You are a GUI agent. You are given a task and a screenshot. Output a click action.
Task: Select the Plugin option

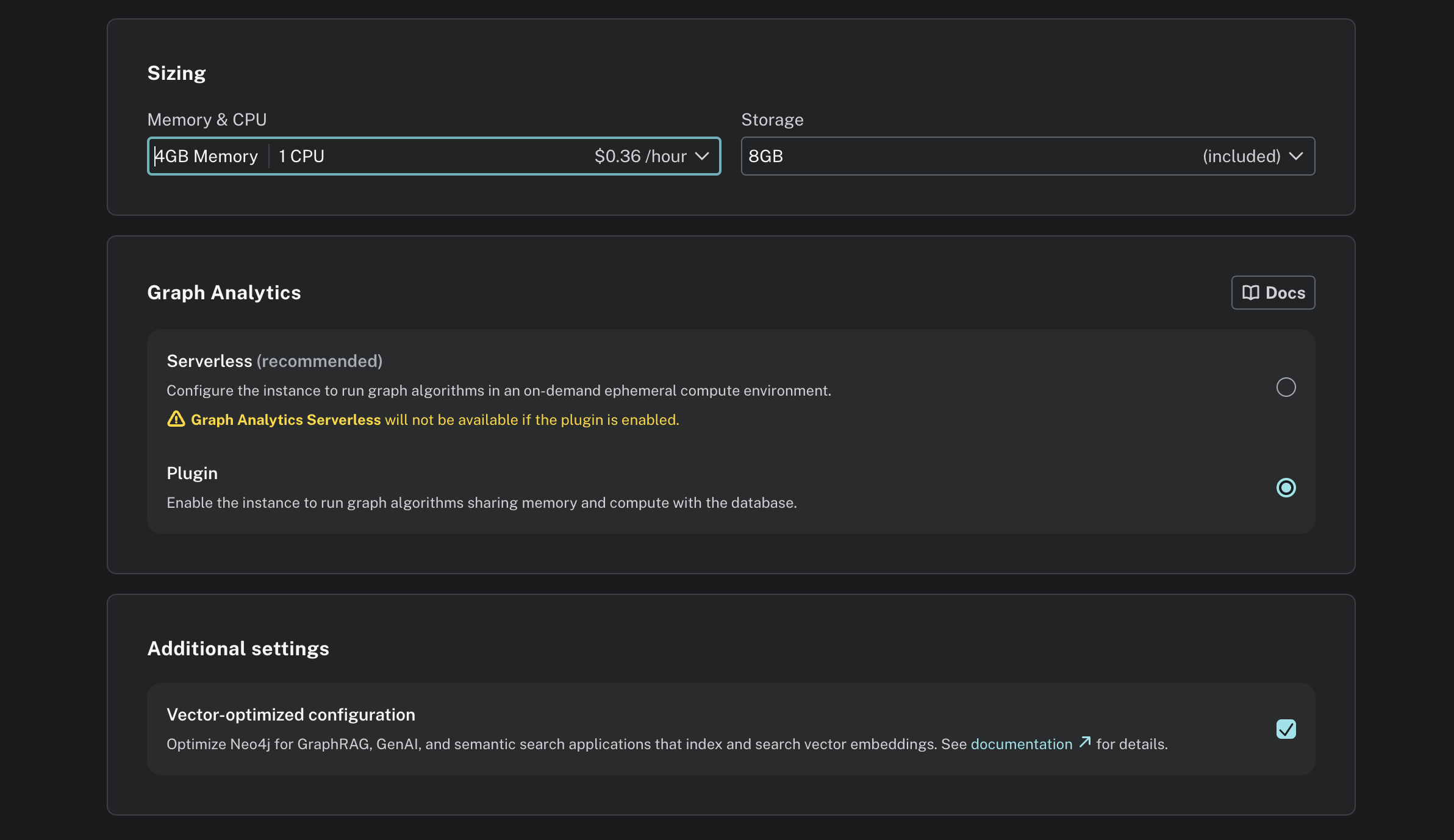[1286, 487]
